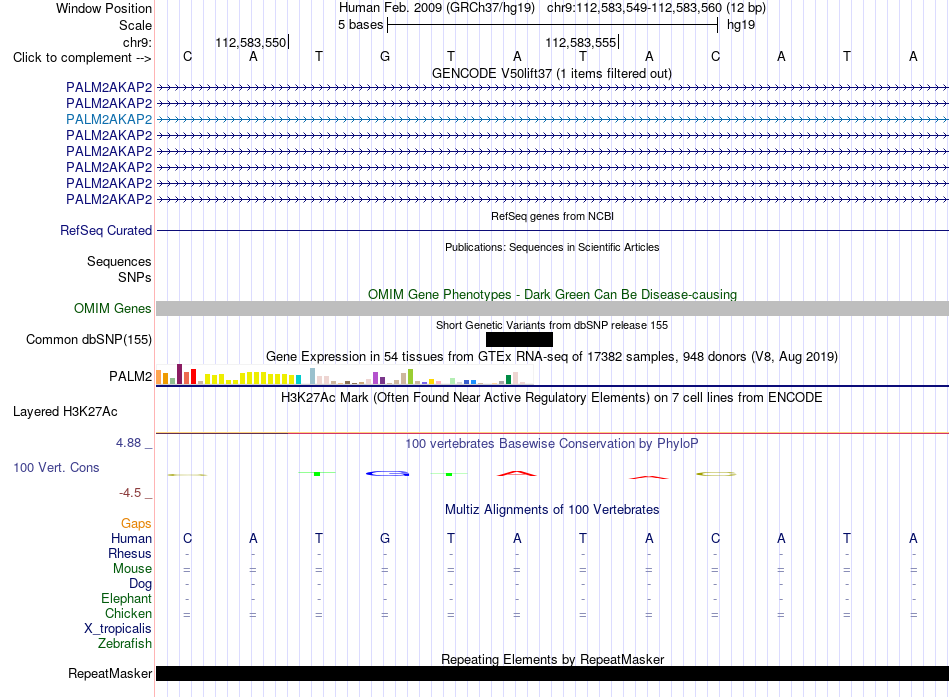This screenshot has width=950, height=697.
Task: Click the Chicken alignment row label
Action: (128, 613)
